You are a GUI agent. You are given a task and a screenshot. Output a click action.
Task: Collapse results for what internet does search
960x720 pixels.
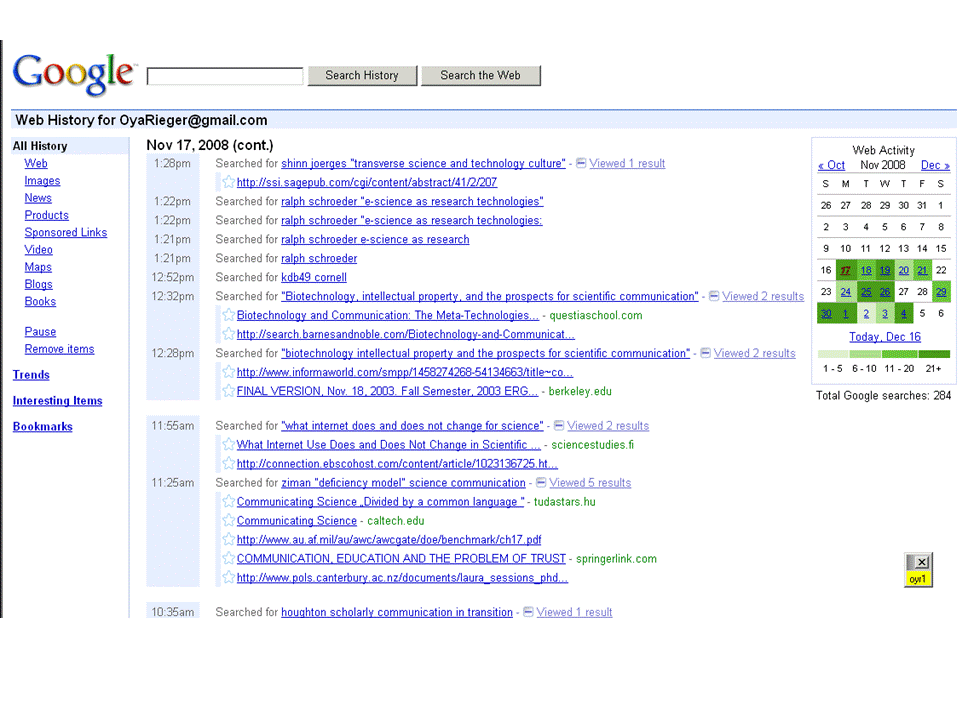point(558,425)
